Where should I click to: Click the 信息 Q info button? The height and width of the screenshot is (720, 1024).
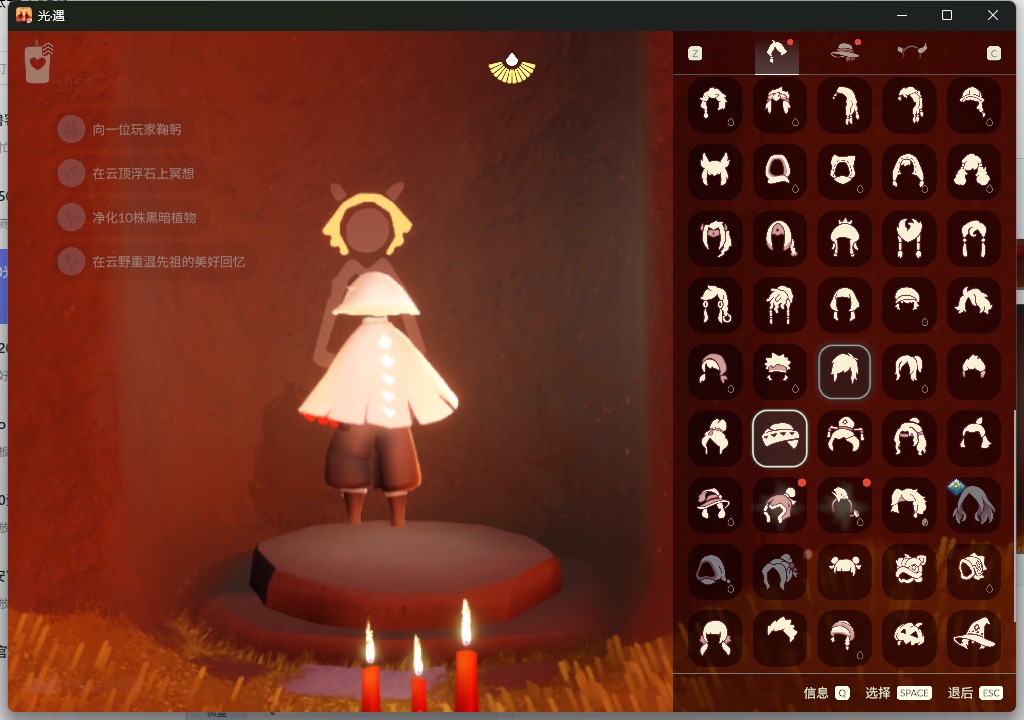click(x=826, y=693)
